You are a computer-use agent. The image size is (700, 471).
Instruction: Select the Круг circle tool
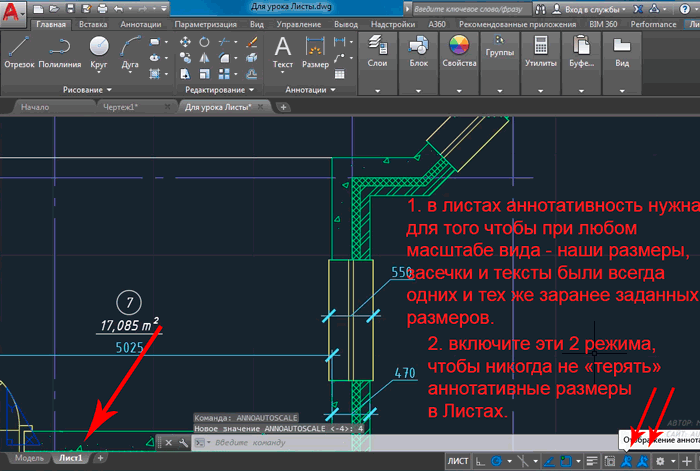coord(99,52)
